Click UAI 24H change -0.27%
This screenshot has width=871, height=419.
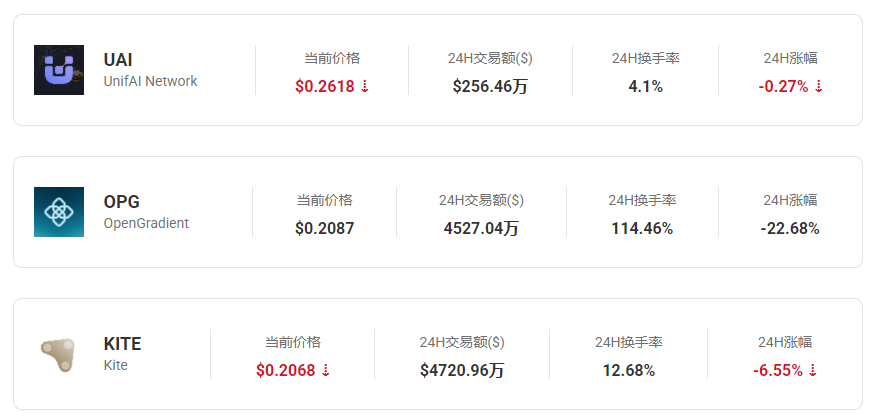[783, 86]
